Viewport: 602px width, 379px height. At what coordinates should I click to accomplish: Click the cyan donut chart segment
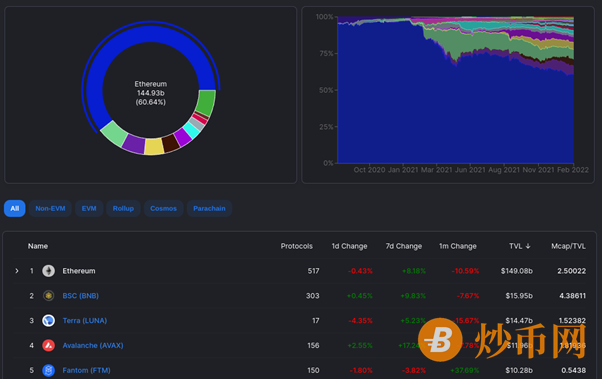click(x=191, y=130)
